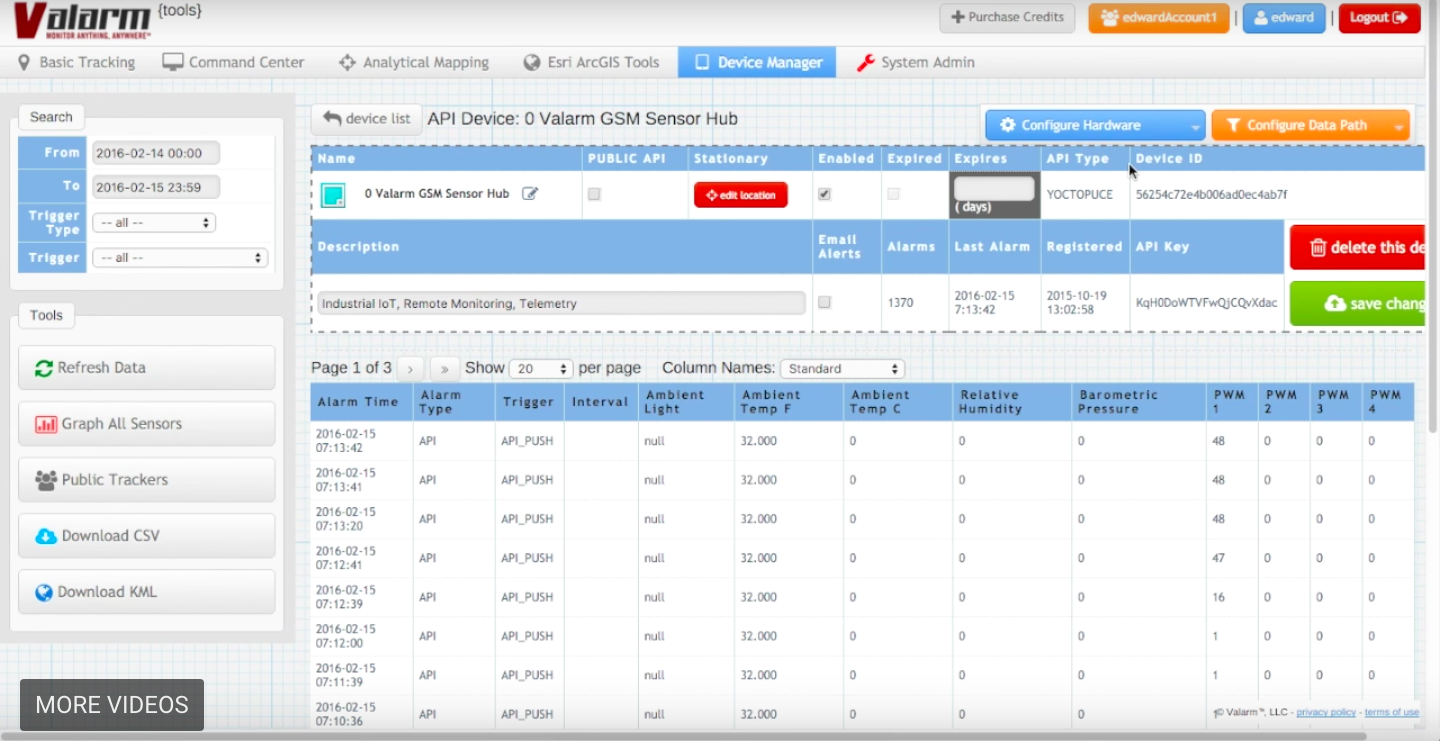Open Esri ArcGIS Tools tab

tap(591, 62)
